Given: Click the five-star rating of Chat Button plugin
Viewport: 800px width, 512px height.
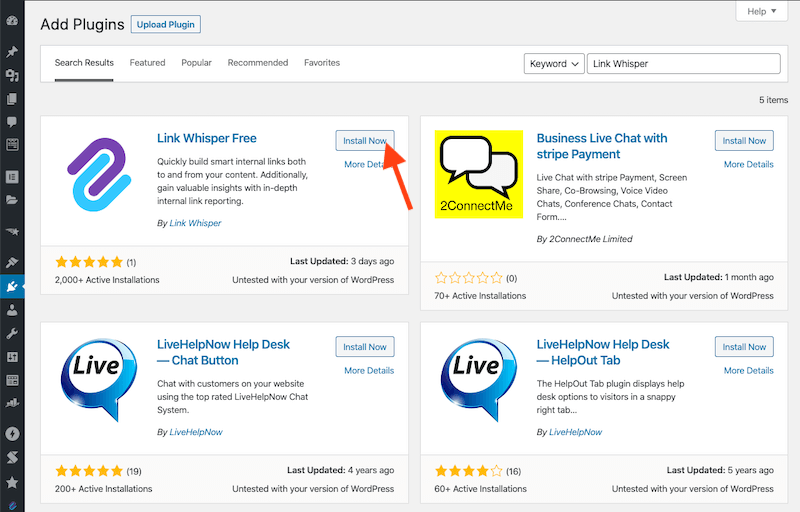Looking at the screenshot, I should 89,471.
